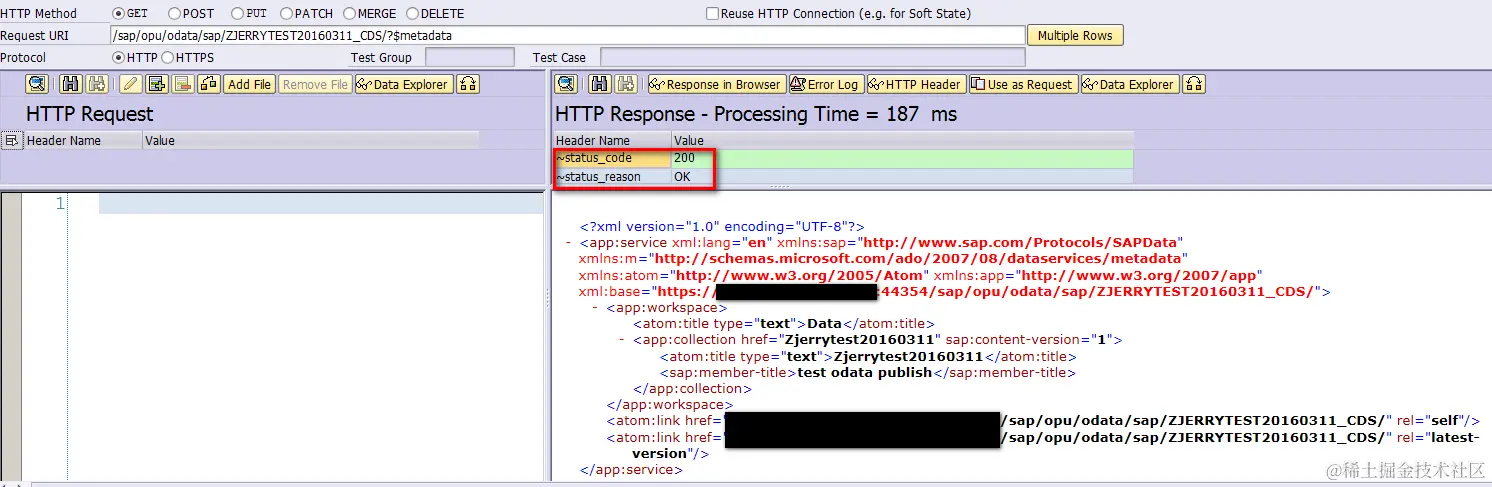This screenshot has height=487, width=1492.
Task: Click the last icon right of response Data Explorer
Action: click(1194, 84)
